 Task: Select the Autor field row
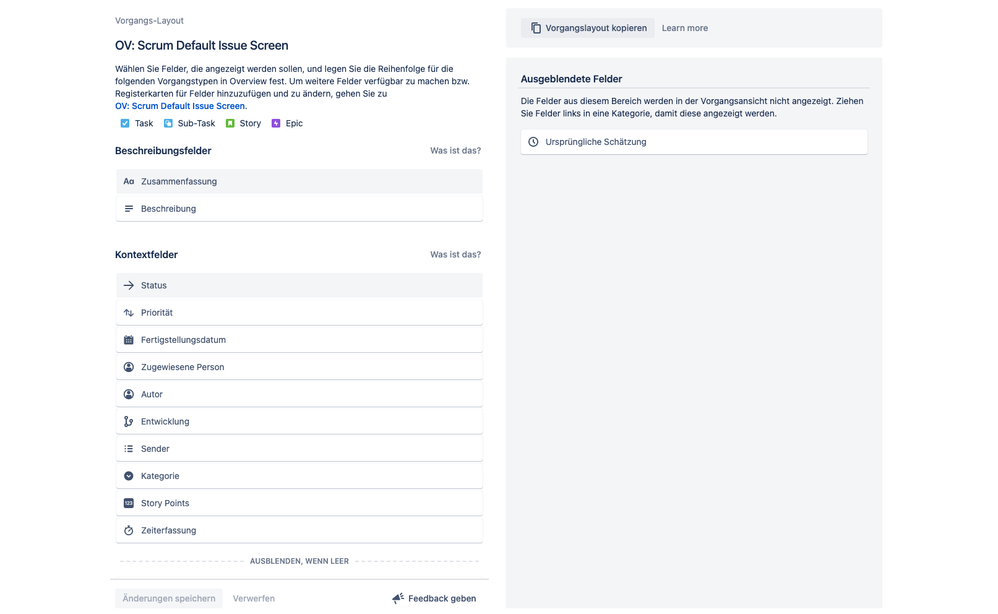point(299,394)
